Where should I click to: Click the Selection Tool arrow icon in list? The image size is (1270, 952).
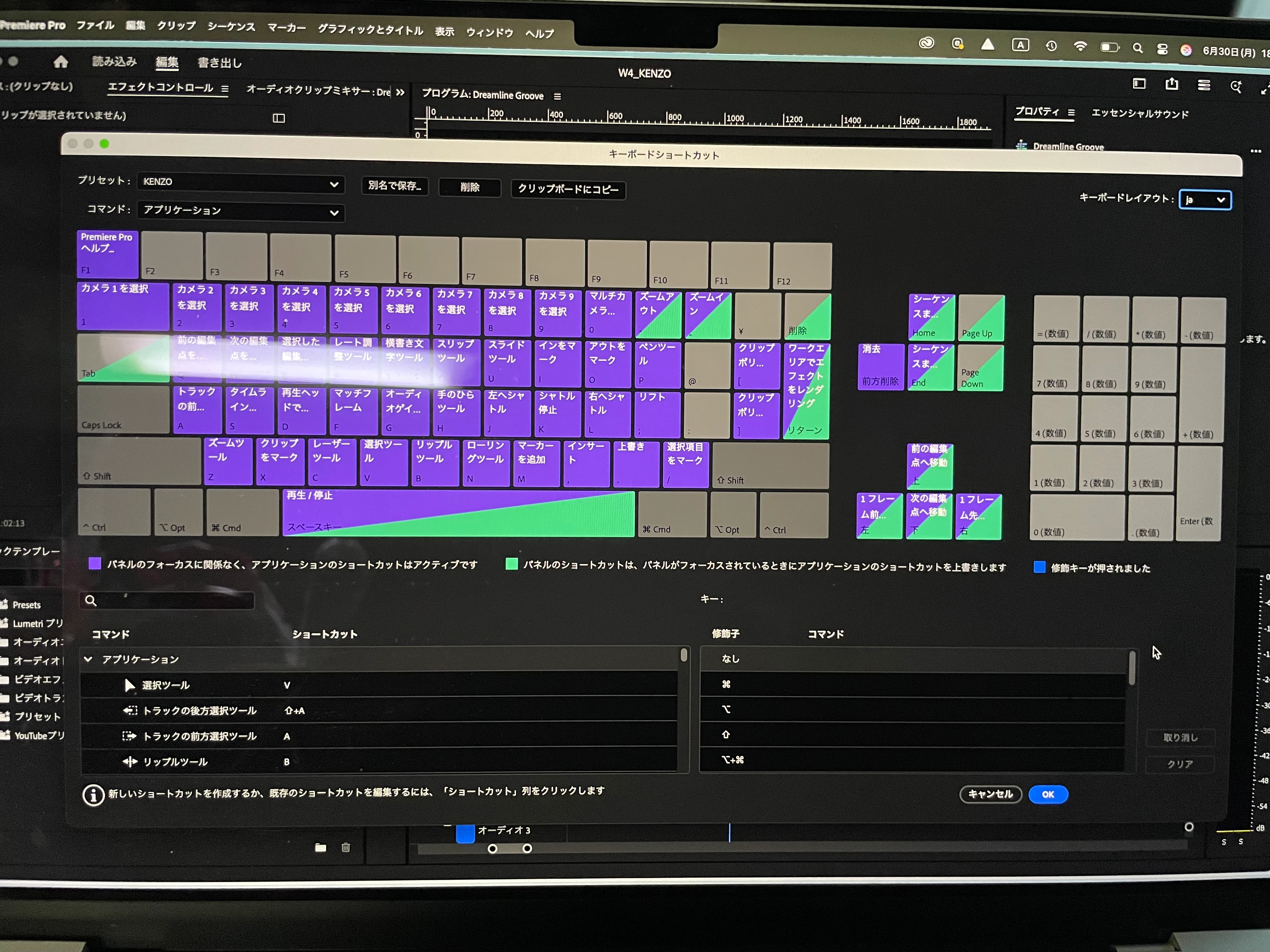click(x=130, y=685)
